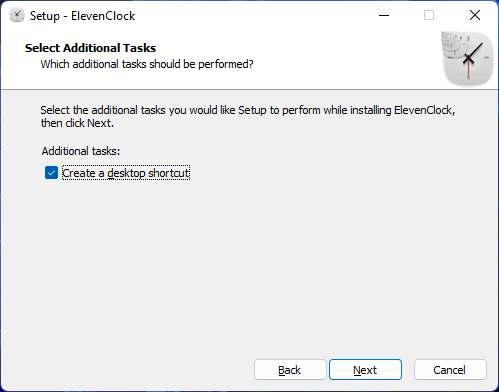Click the large ElevenClock clock logo
The height and width of the screenshot is (392, 499).
[x=467, y=57]
